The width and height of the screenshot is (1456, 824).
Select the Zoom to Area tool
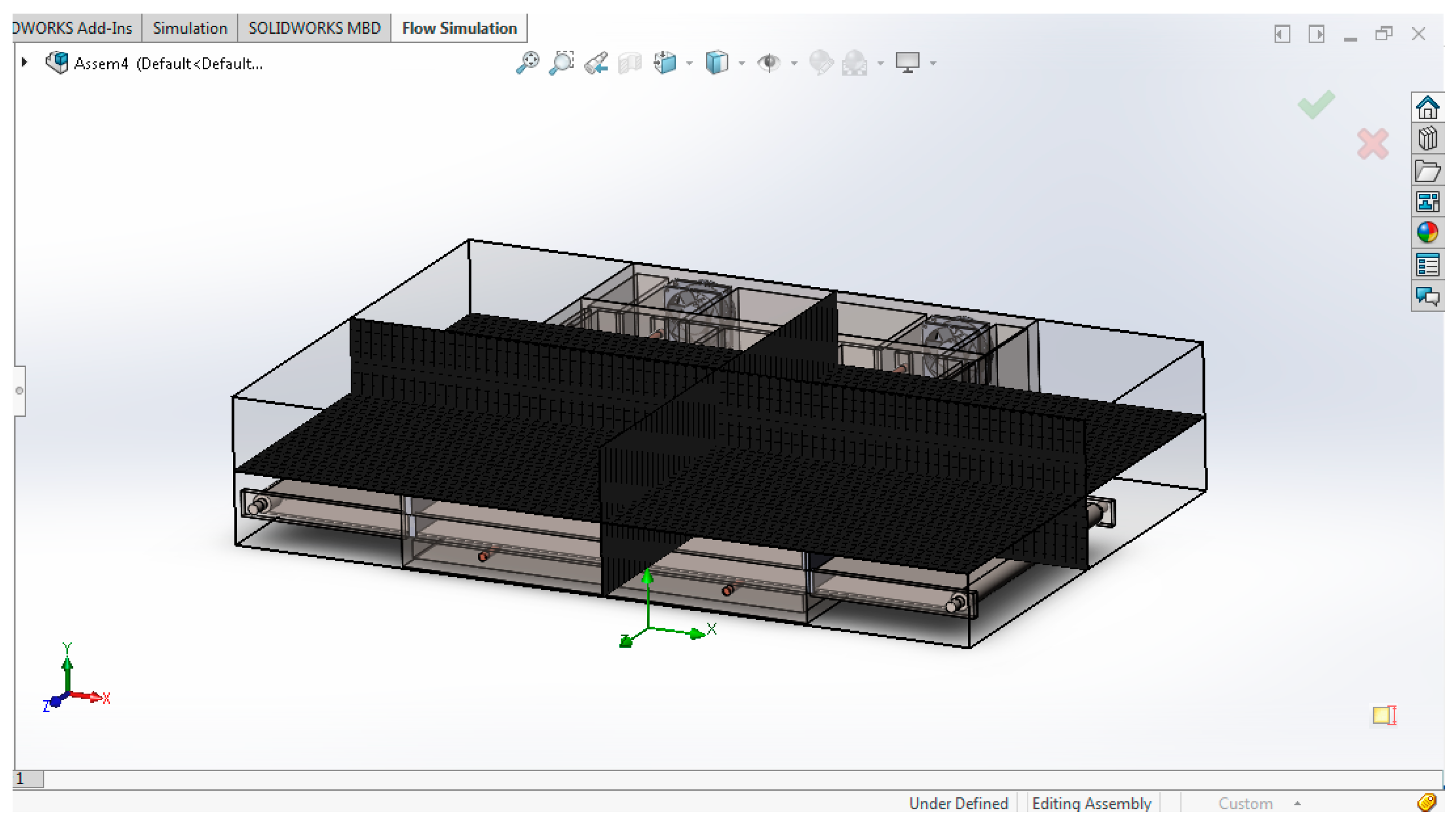pos(561,62)
